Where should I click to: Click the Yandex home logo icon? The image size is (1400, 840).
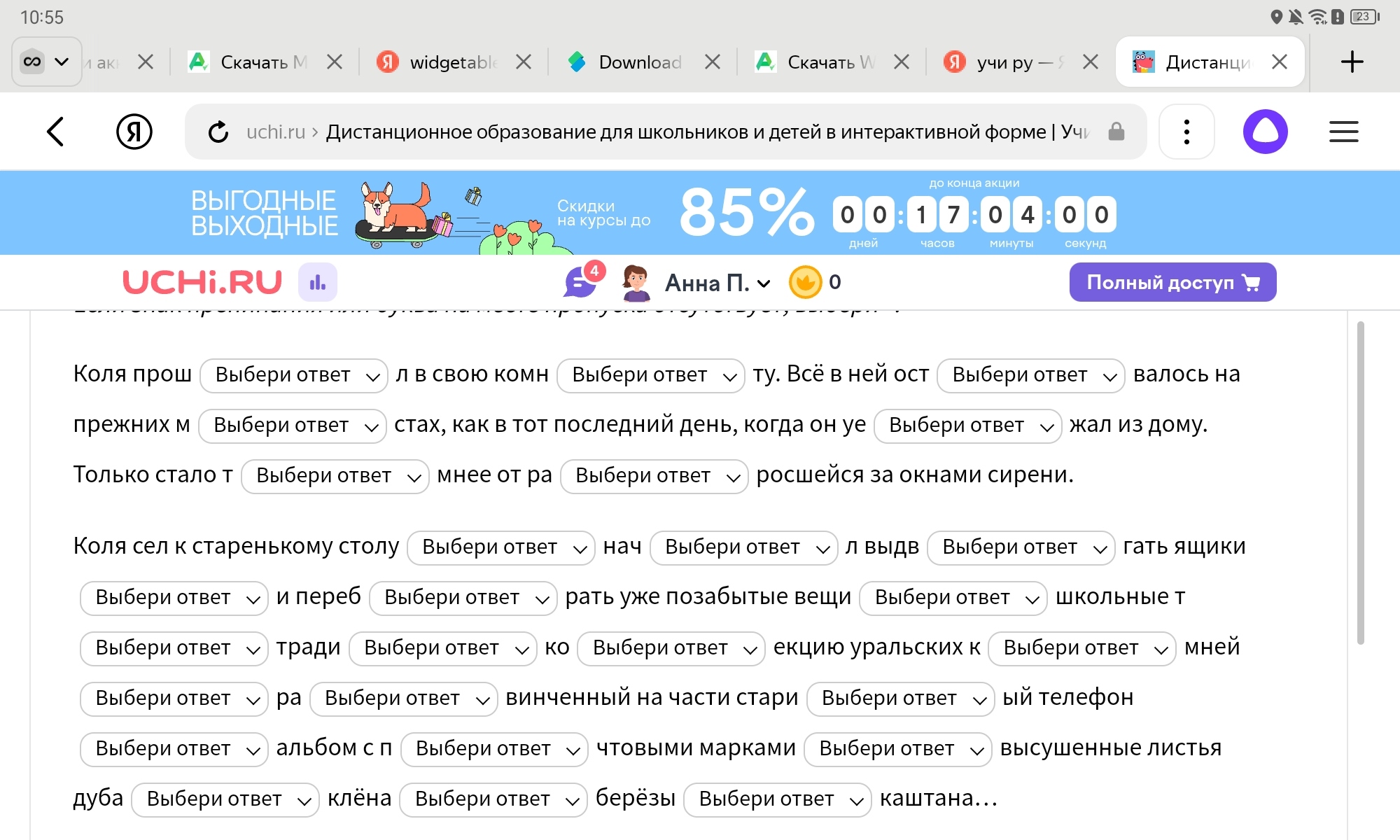point(134,132)
